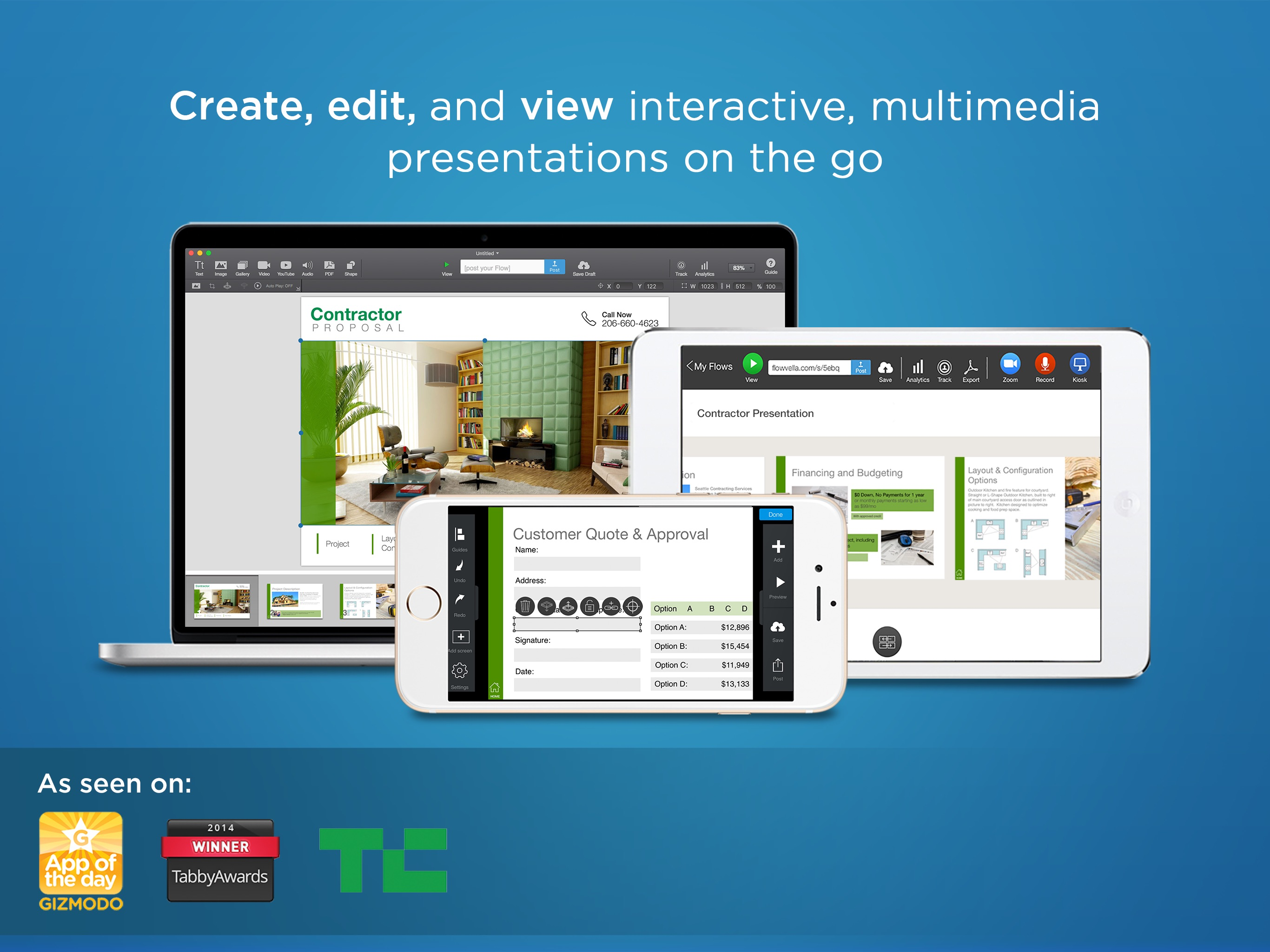Toggle the unlock icon above selected field
Image resolution: width=1270 pixels, height=952 pixels.
(589, 606)
